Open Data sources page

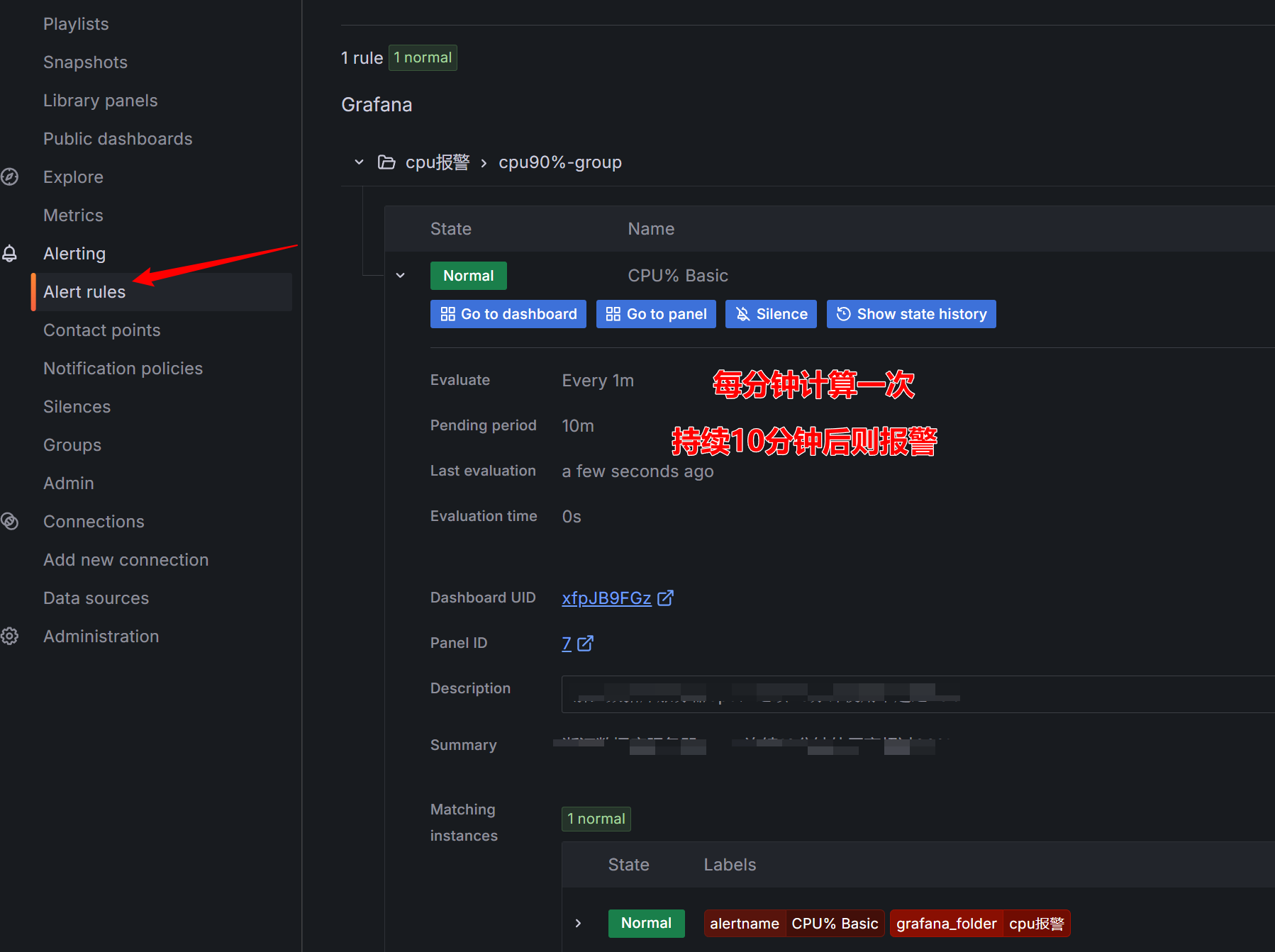(x=96, y=598)
